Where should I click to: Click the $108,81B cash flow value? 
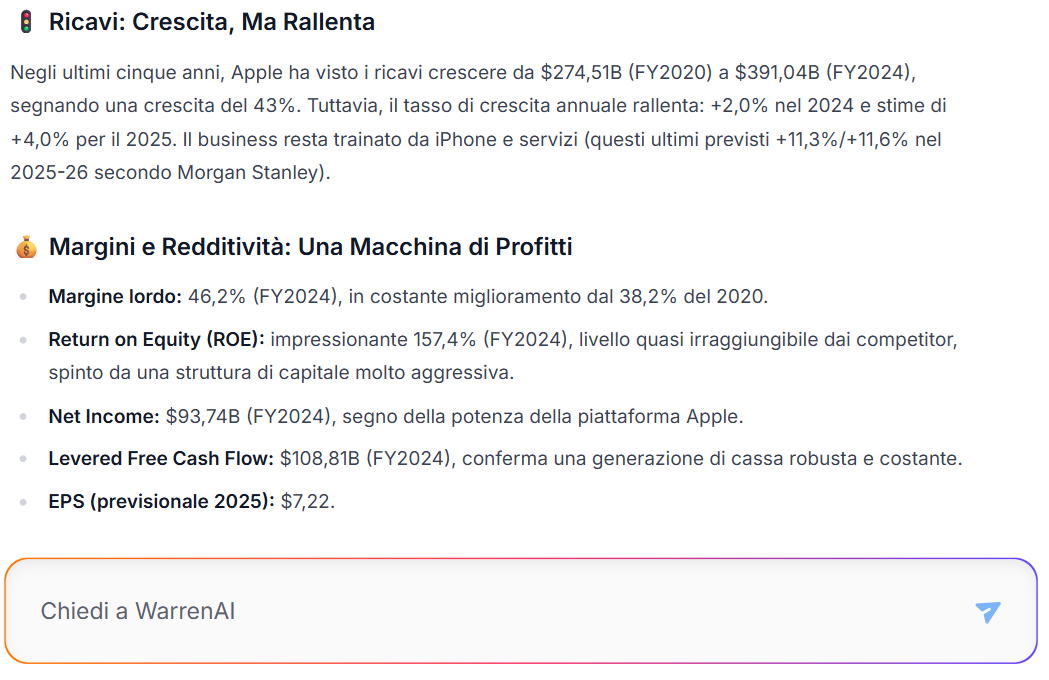[x=320, y=458]
